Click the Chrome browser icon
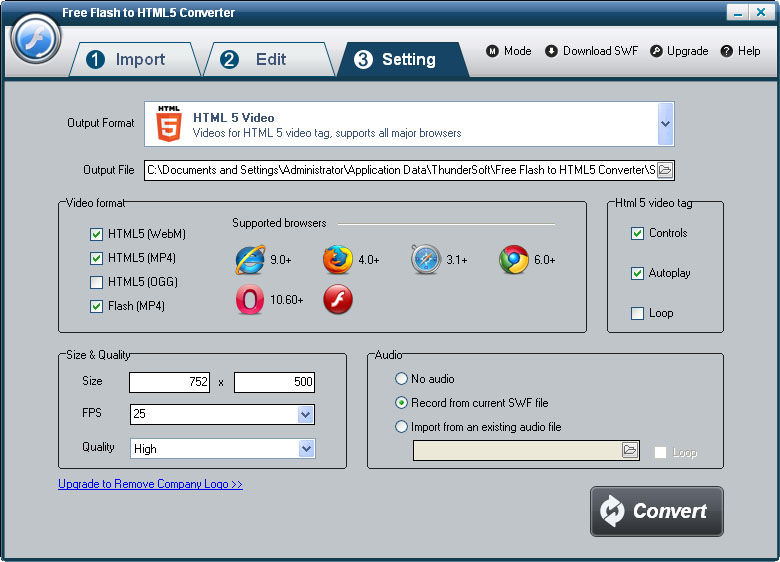This screenshot has width=780, height=562. [513, 259]
